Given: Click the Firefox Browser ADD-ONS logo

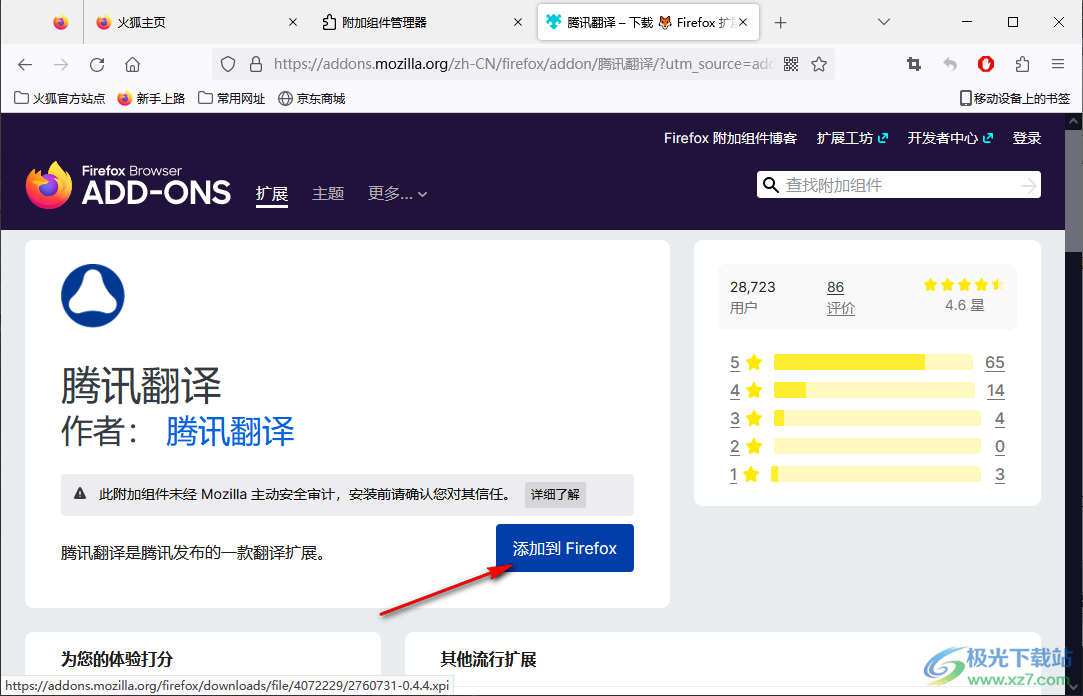Looking at the screenshot, I should pyautogui.click(x=128, y=184).
